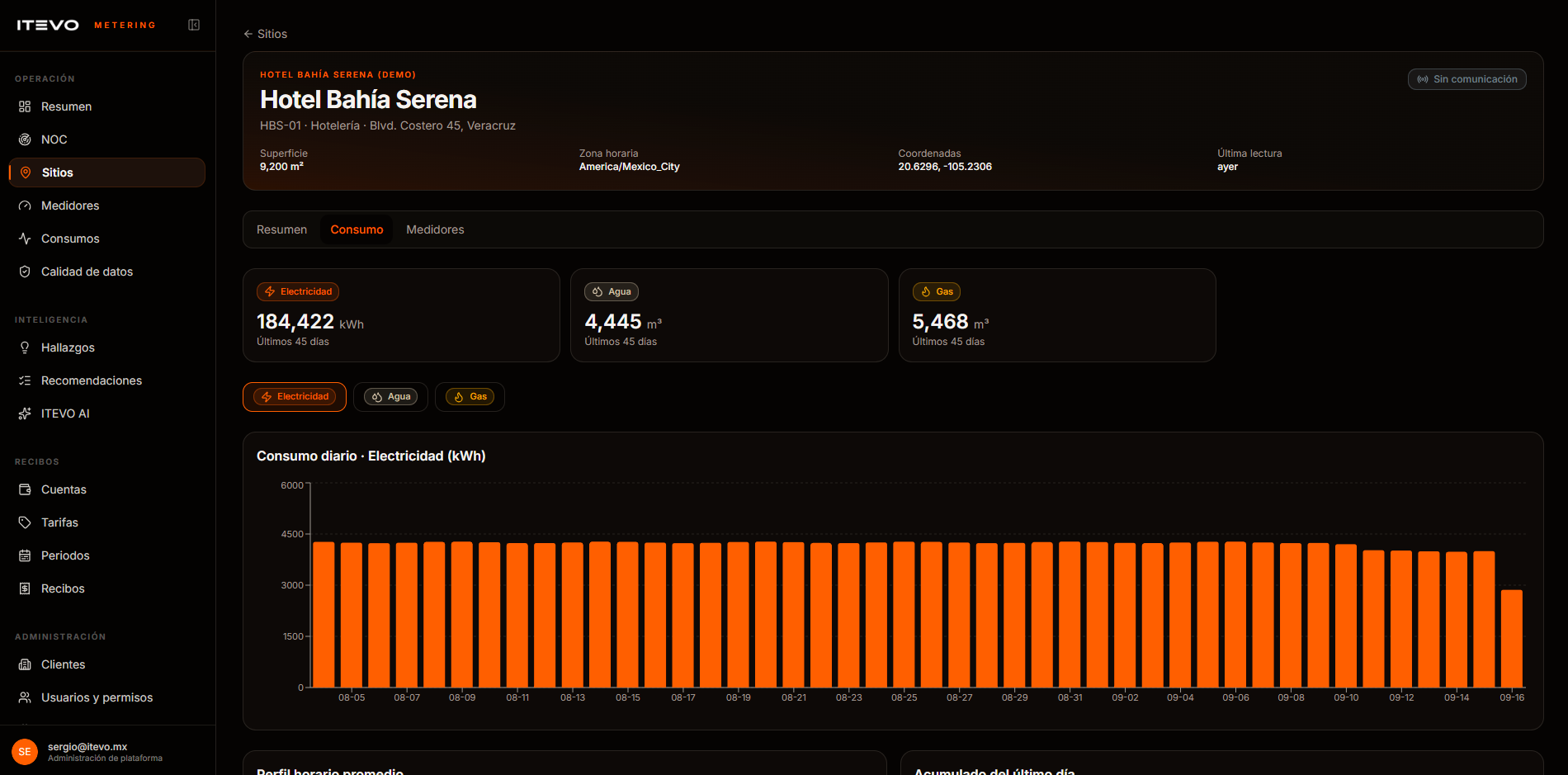Image resolution: width=1568 pixels, height=775 pixels.
Task: Switch to the Resumen tab
Action: tap(281, 229)
